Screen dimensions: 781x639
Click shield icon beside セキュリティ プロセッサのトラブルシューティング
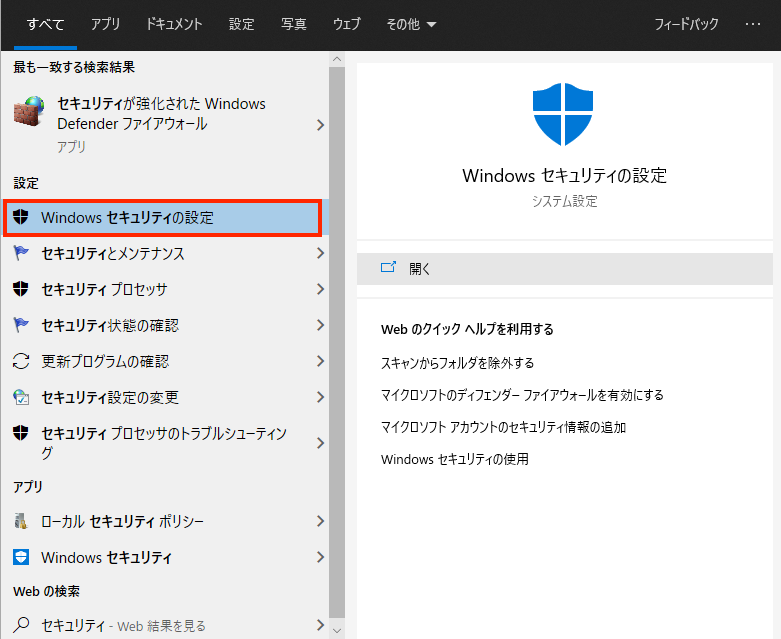(20, 433)
